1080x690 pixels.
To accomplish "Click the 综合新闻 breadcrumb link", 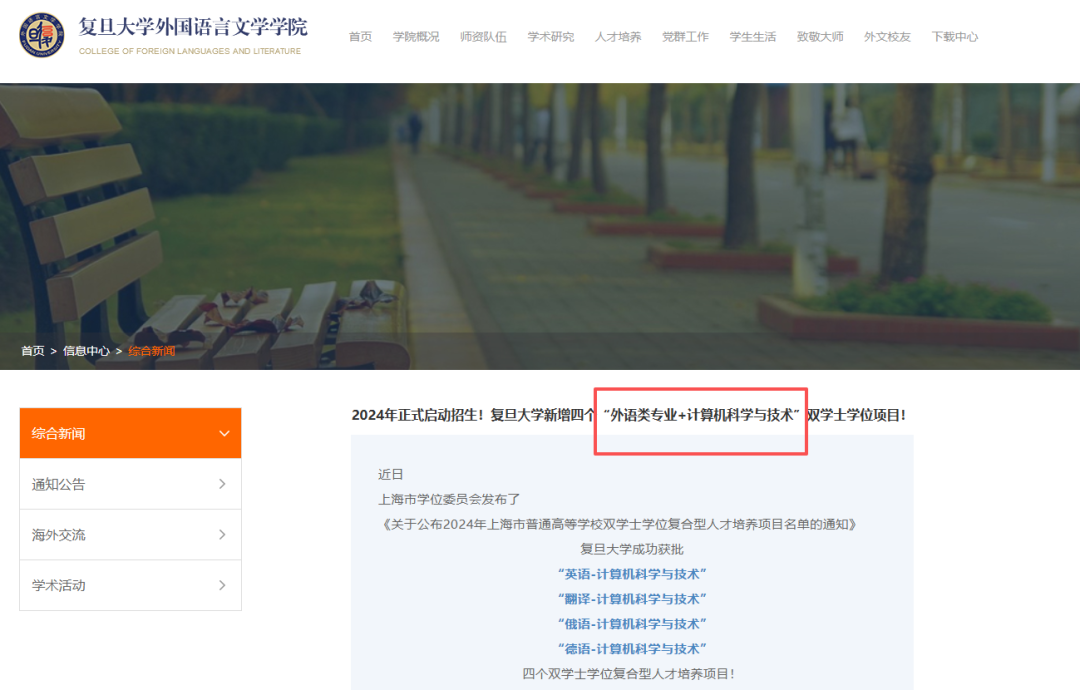I will pos(152,351).
